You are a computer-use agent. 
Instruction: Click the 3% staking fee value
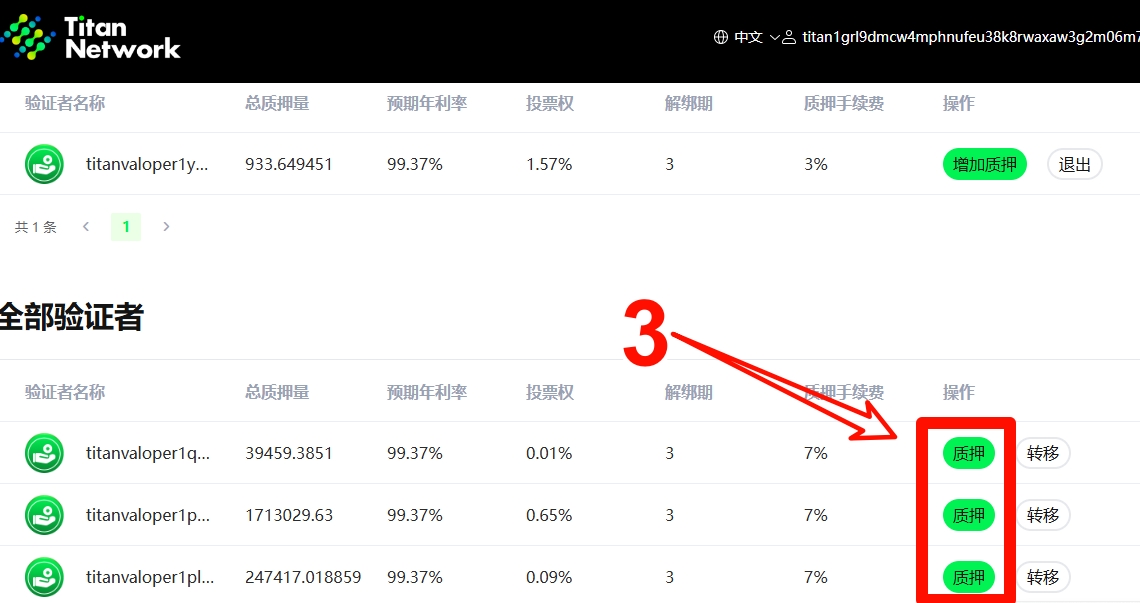click(816, 164)
